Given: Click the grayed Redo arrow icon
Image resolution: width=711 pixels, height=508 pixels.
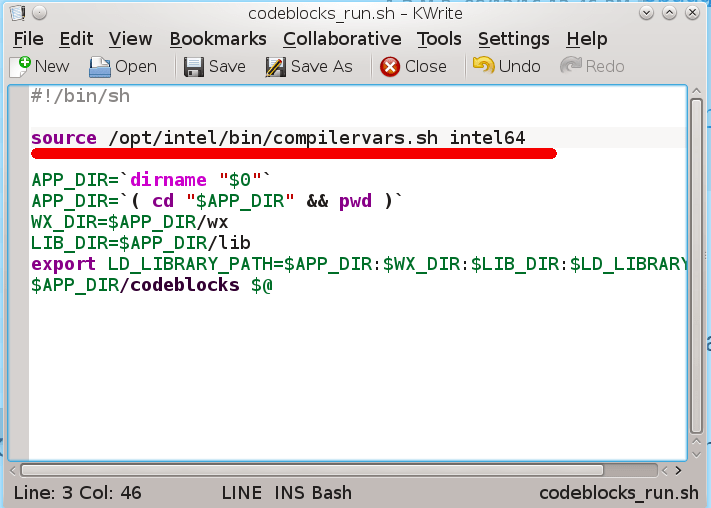Looking at the screenshot, I should [x=570, y=65].
